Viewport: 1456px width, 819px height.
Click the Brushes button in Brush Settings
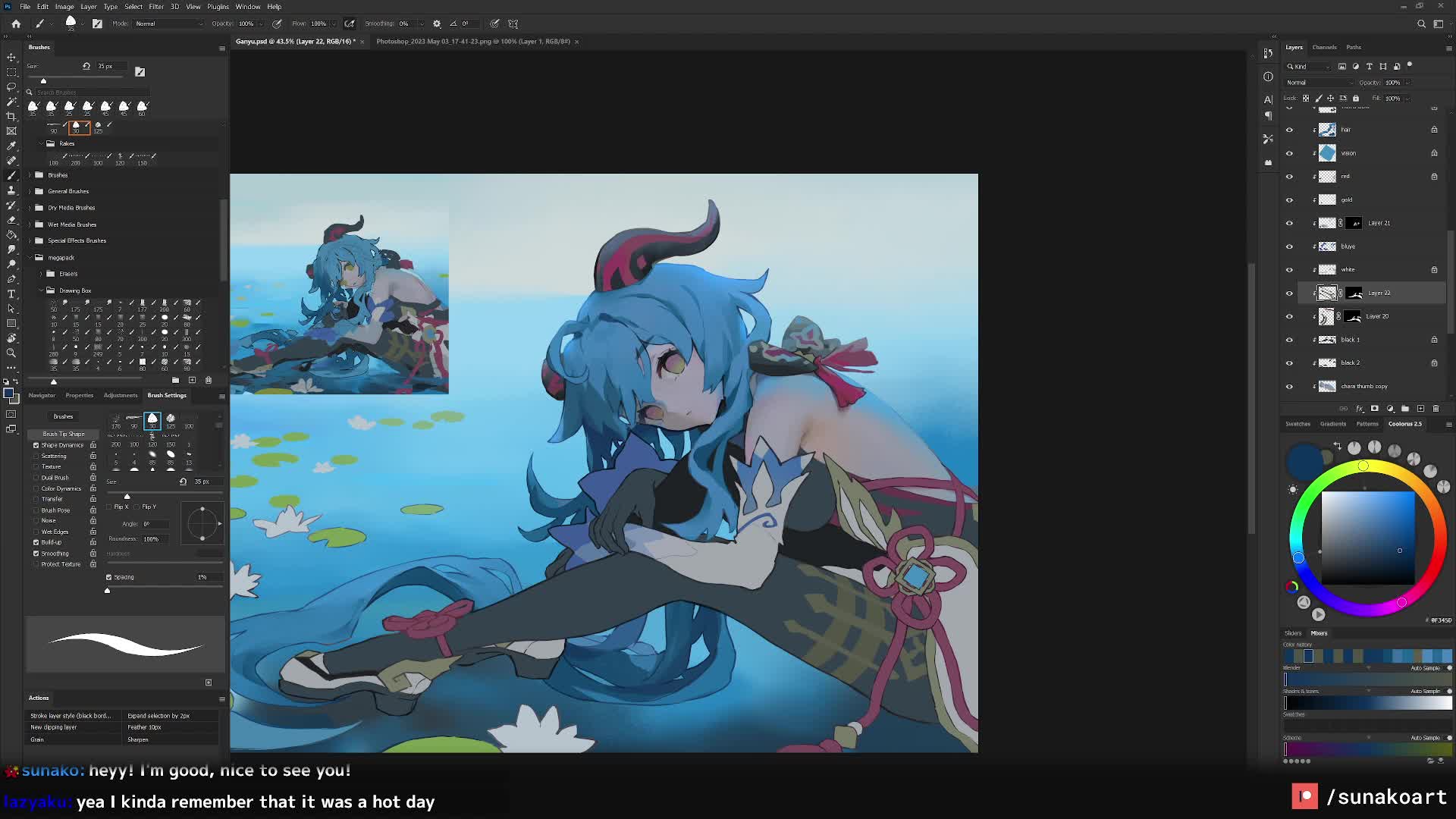(x=63, y=416)
